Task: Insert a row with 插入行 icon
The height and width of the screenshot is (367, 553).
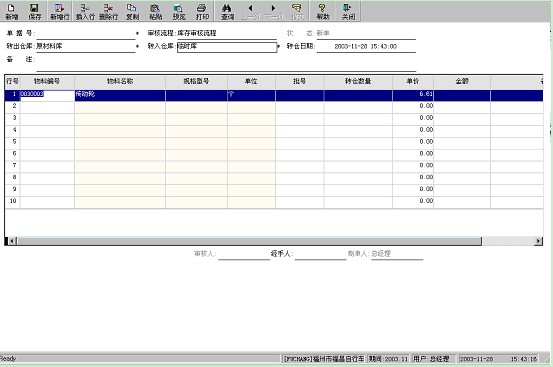Action: 85,11
